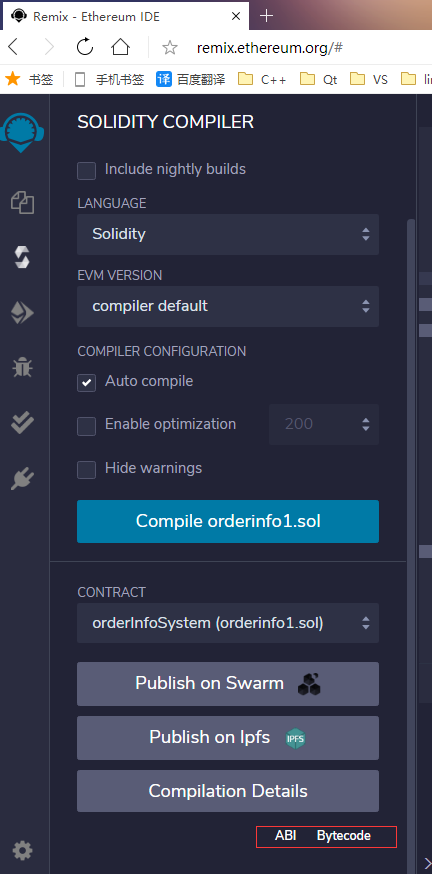Open the Deploy & run transactions icon
Image resolution: width=432 pixels, height=874 pixels.
click(x=22, y=313)
